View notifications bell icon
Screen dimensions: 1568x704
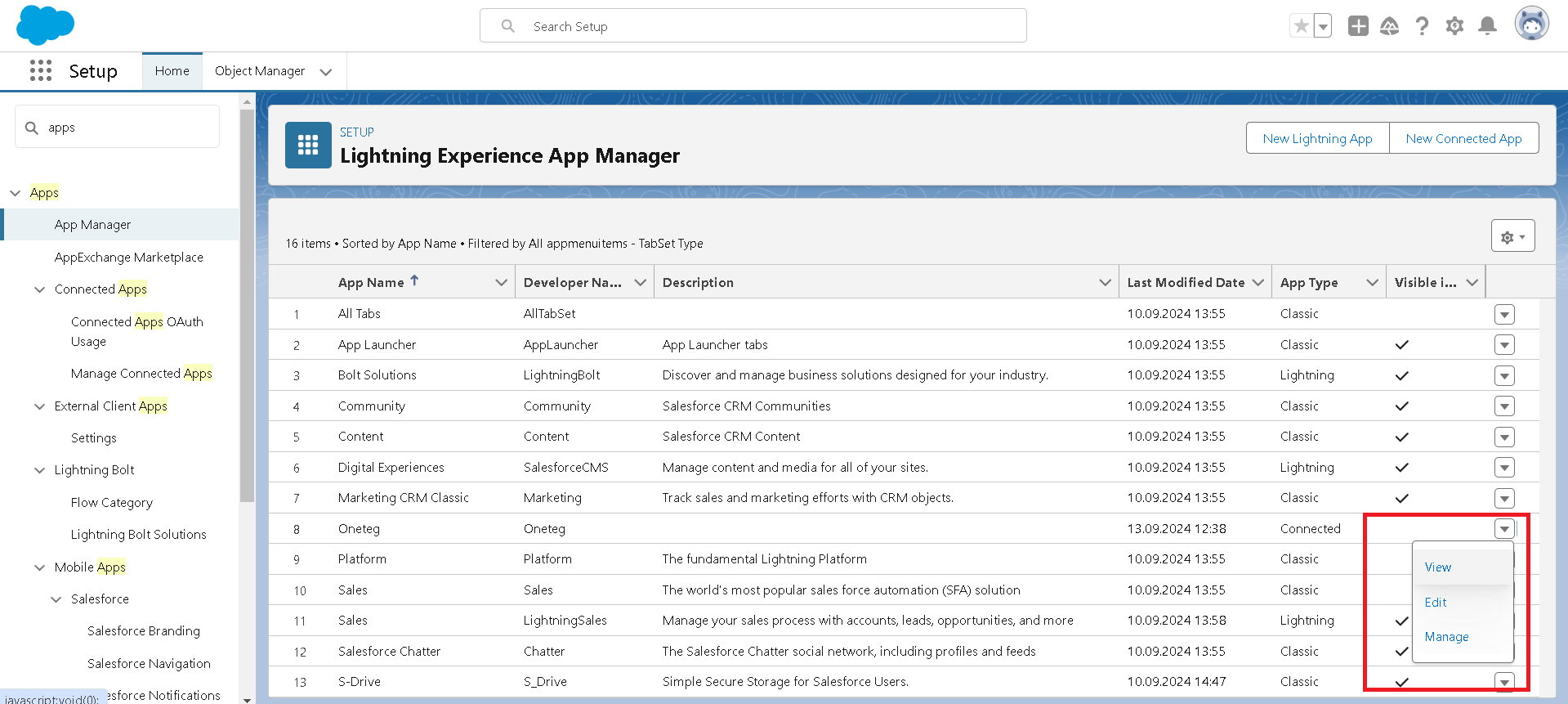tap(1488, 26)
